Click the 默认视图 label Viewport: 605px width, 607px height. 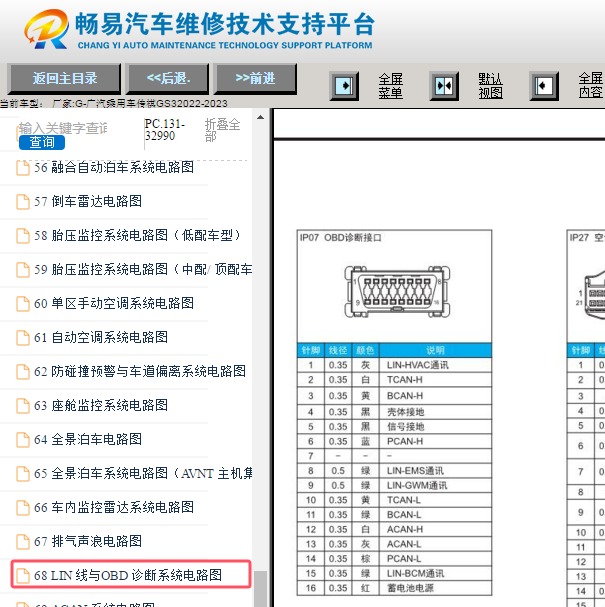click(x=490, y=86)
